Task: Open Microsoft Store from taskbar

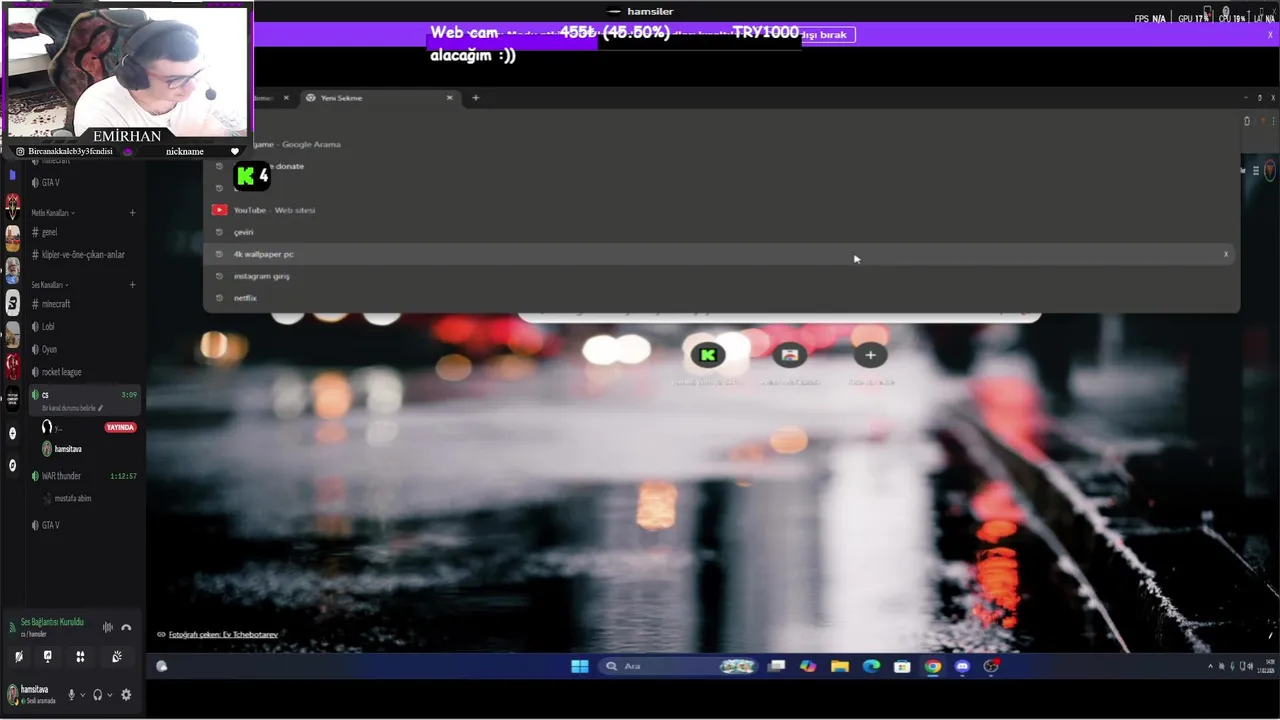Action: (902, 666)
